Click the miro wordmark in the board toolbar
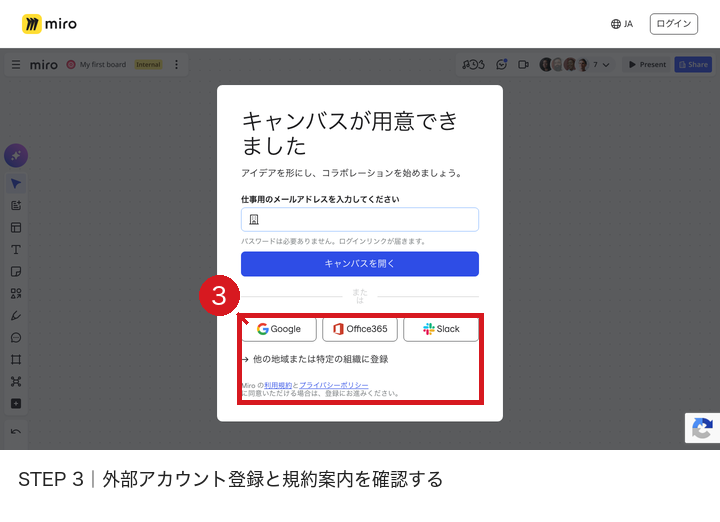The height and width of the screenshot is (522, 720). [x=44, y=65]
